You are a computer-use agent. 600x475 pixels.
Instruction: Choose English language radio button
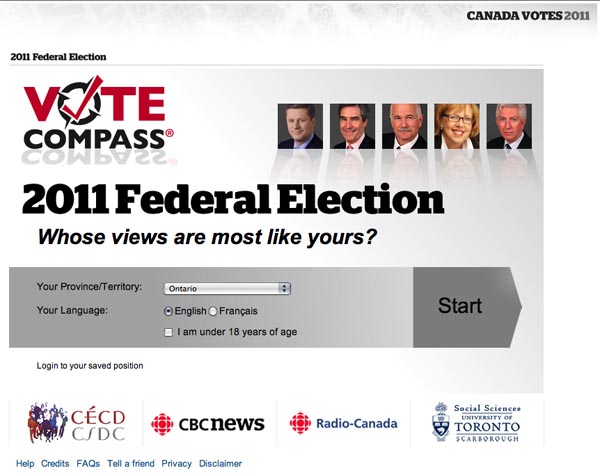point(168,311)
